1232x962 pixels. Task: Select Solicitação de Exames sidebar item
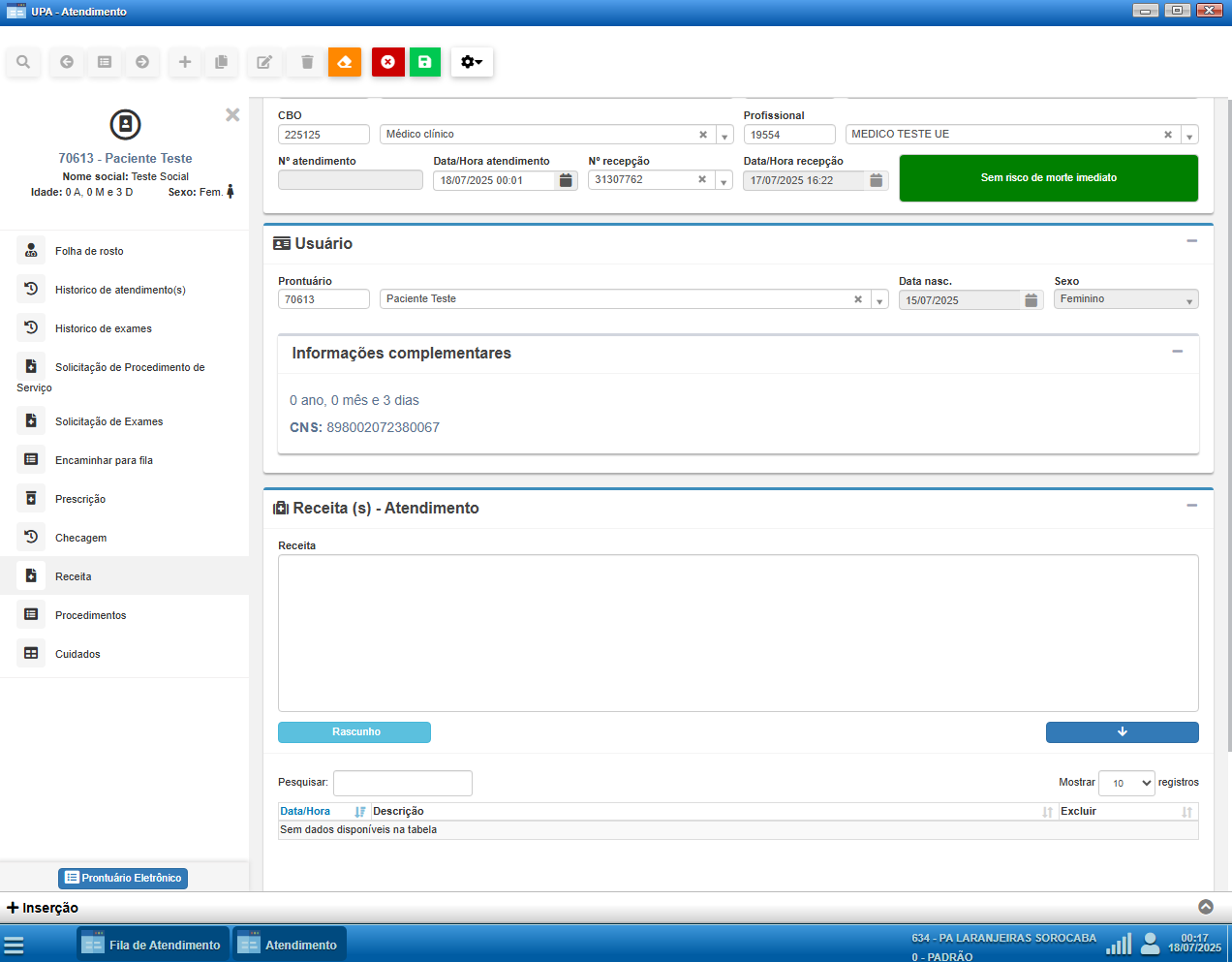coord(108,421)
